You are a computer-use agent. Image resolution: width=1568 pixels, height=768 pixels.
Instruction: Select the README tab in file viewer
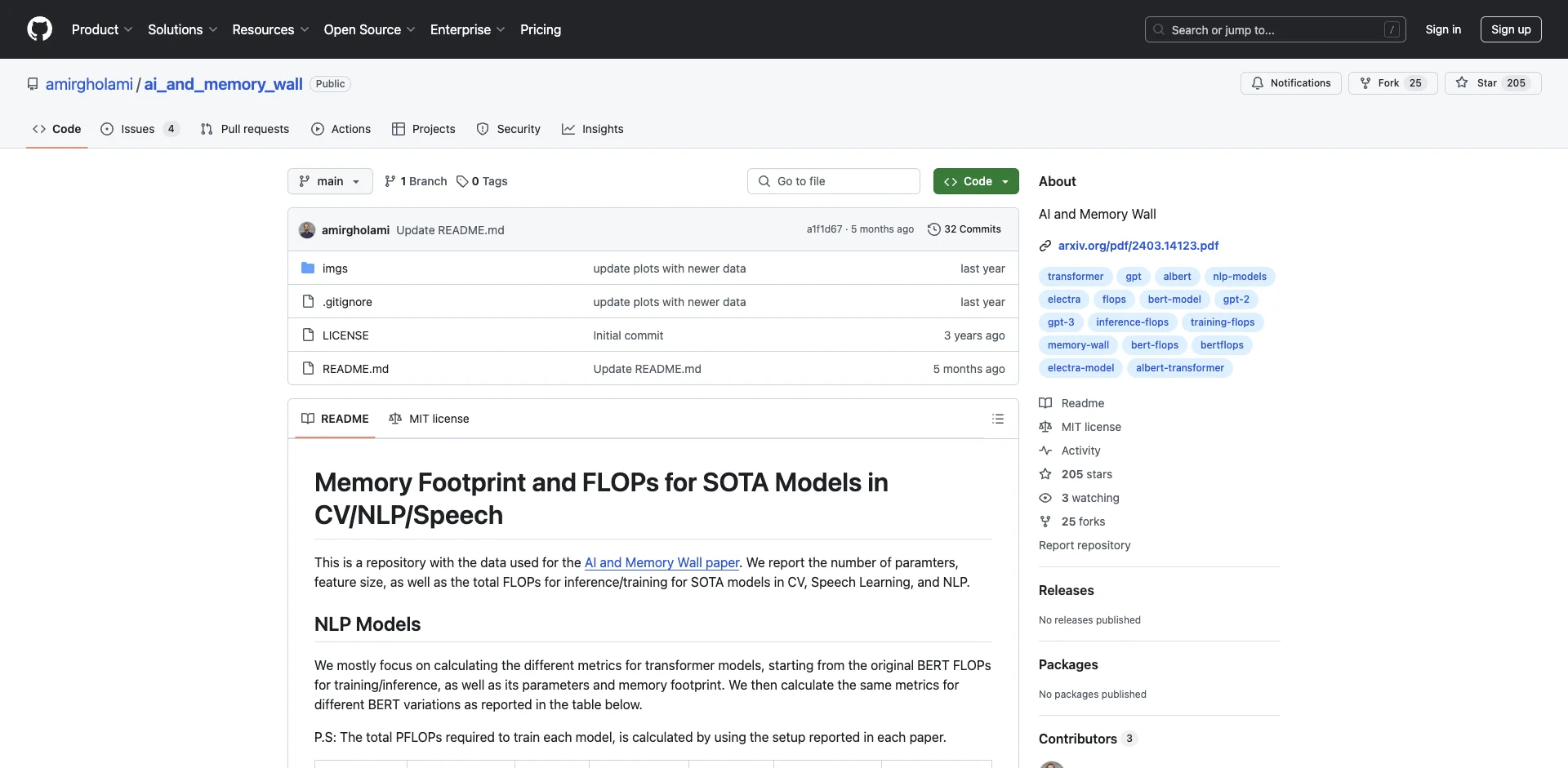point(335,419)
